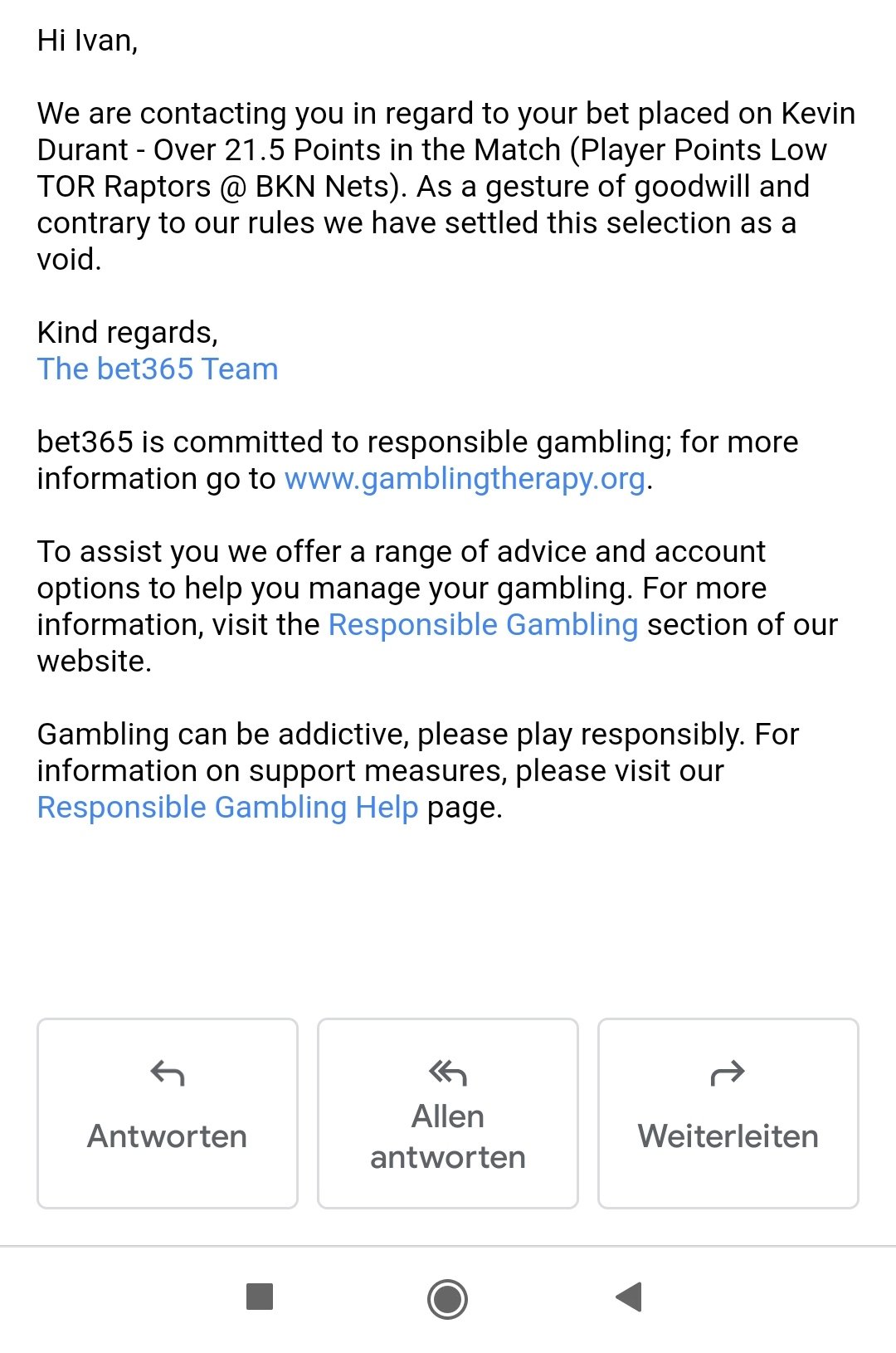896x1353 pixels.
Task: Tap the reply arrow icon above Antworten
Action: point(168,1073)
